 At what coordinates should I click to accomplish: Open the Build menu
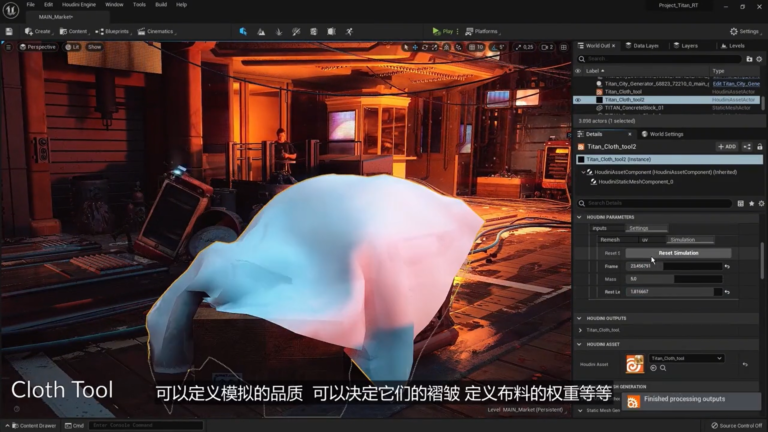(x=161, y=4)
